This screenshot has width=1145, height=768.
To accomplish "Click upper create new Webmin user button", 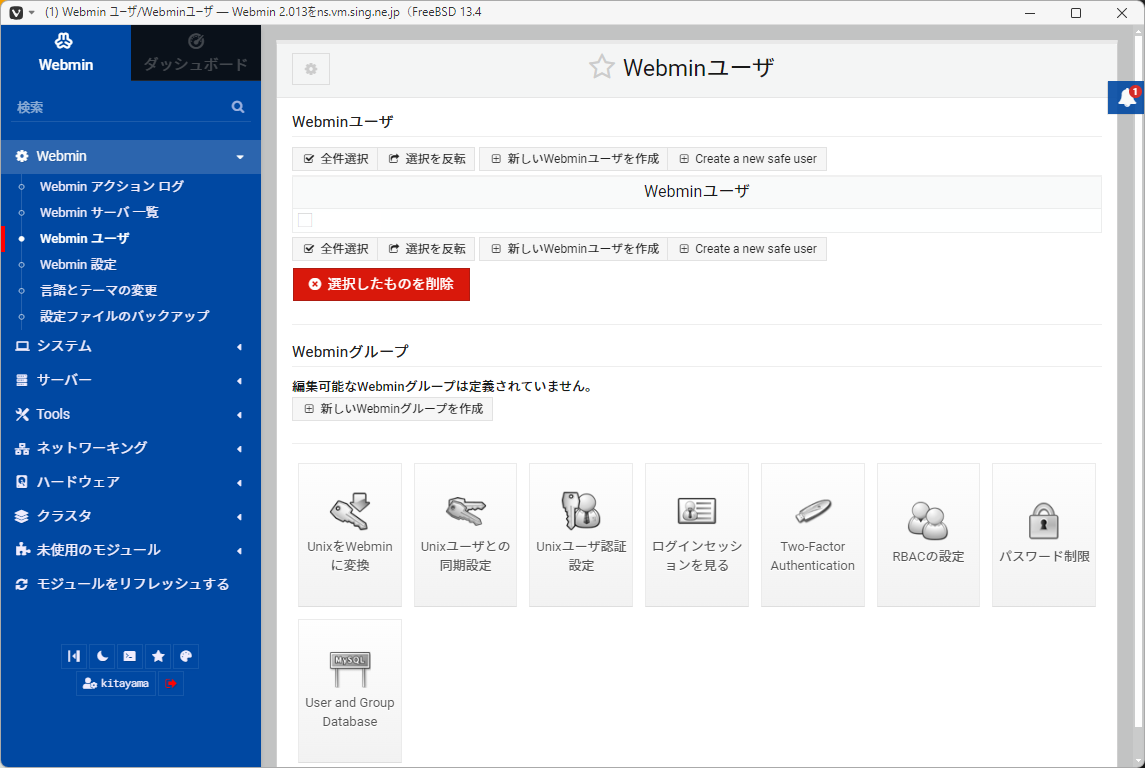I will 574,159.
